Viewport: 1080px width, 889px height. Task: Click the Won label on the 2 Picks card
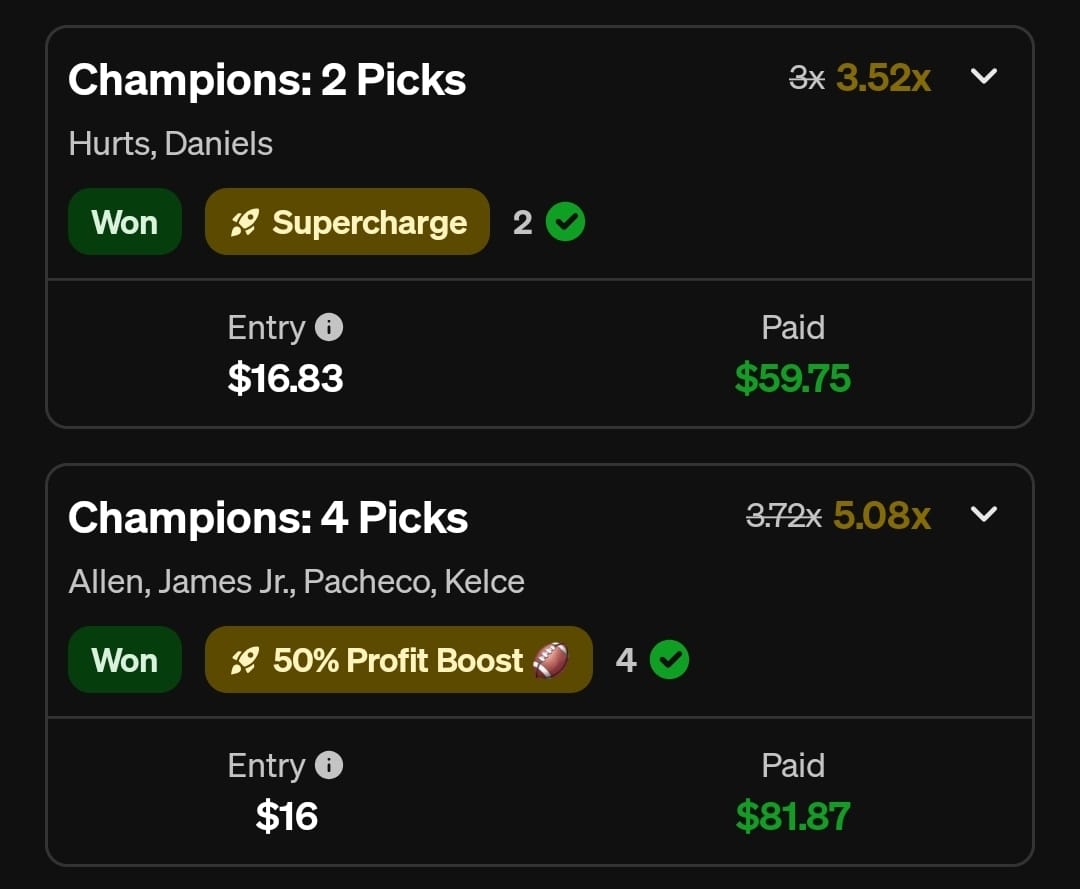point(124,222)
